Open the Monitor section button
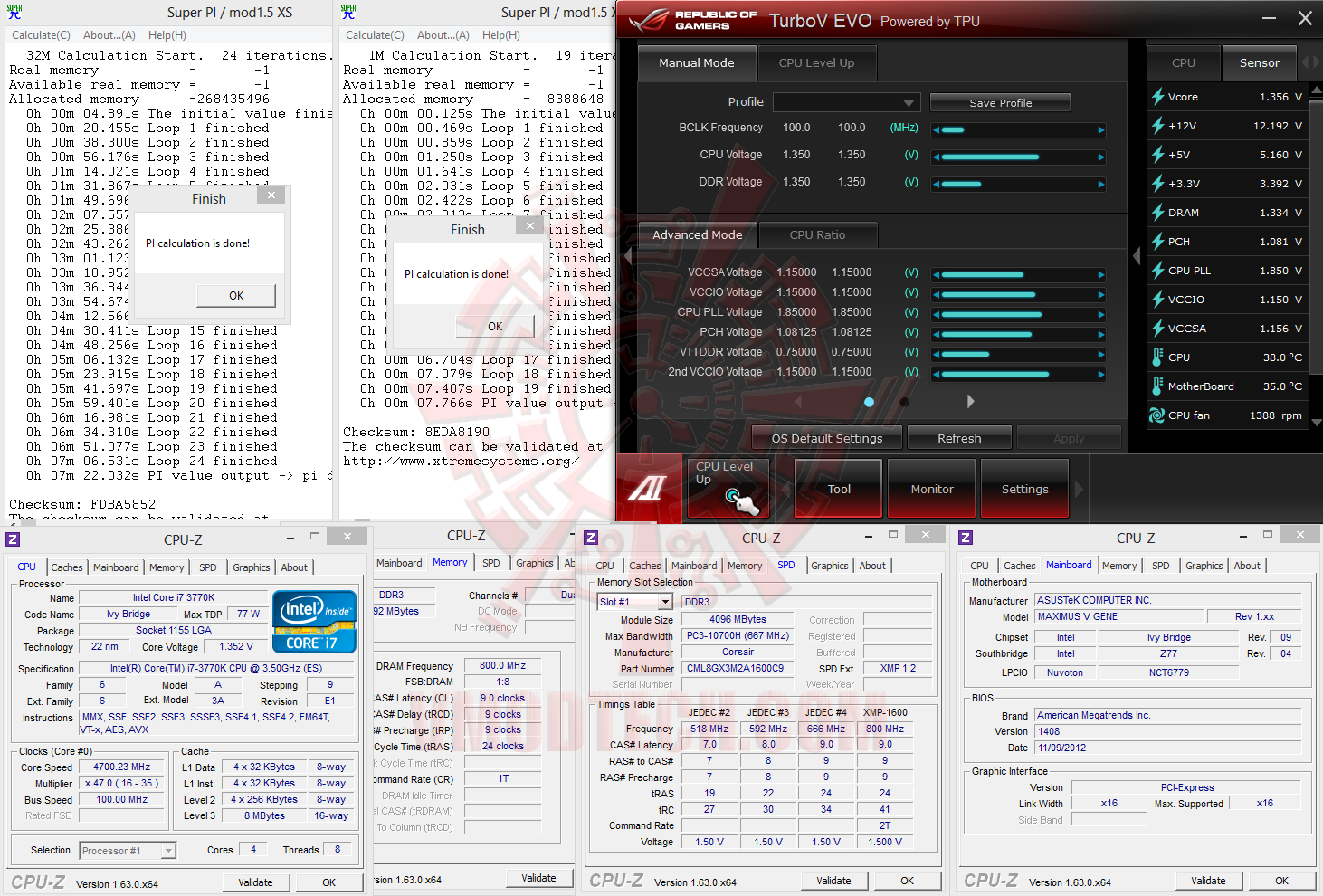 [932, 489]
